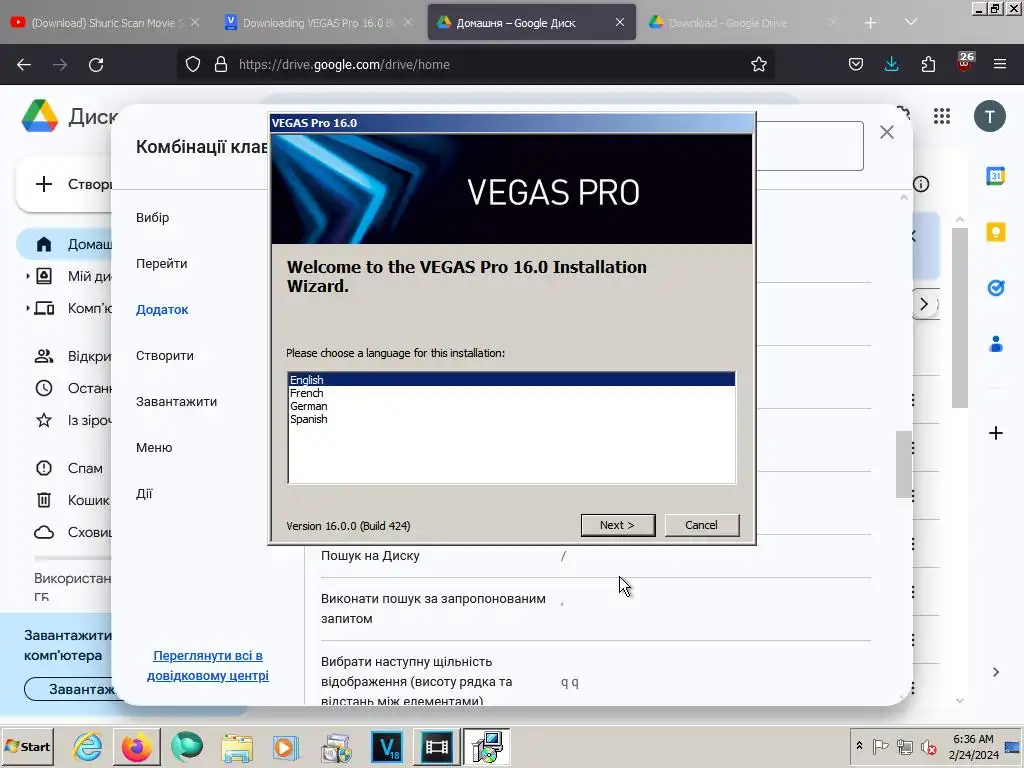
Task: Open Firefox extensions puzzle icon
Action: point(928,64)
